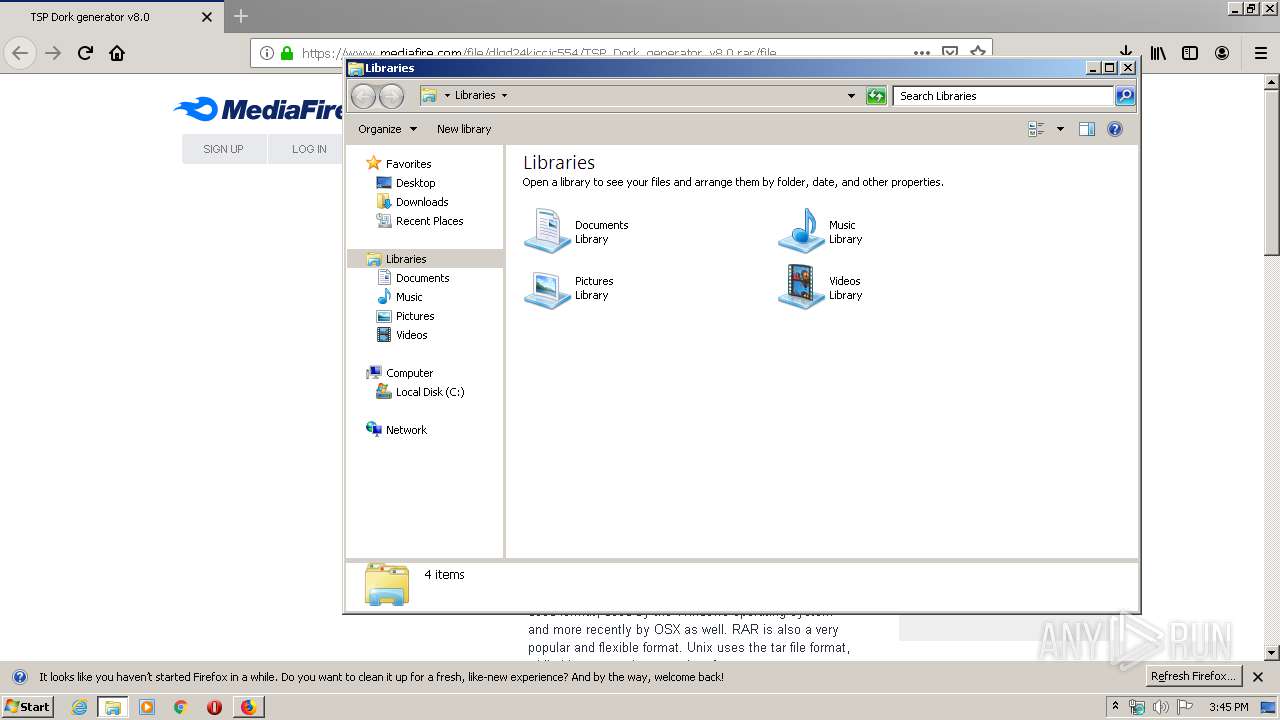Click the Explorer back arrow button
The width and height of the screenshot is (1280, 720).
(x=364, y=96)
